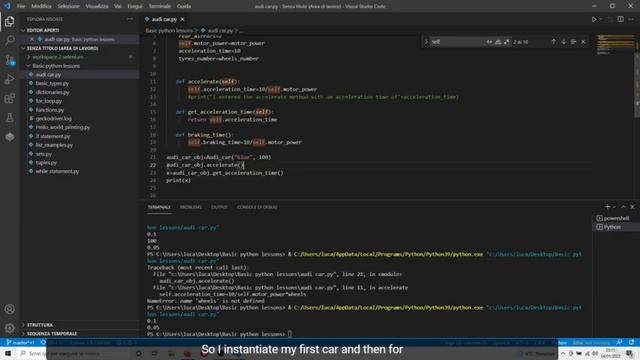
Task: Open the Visualizza menu
Action: click(97, 6)
